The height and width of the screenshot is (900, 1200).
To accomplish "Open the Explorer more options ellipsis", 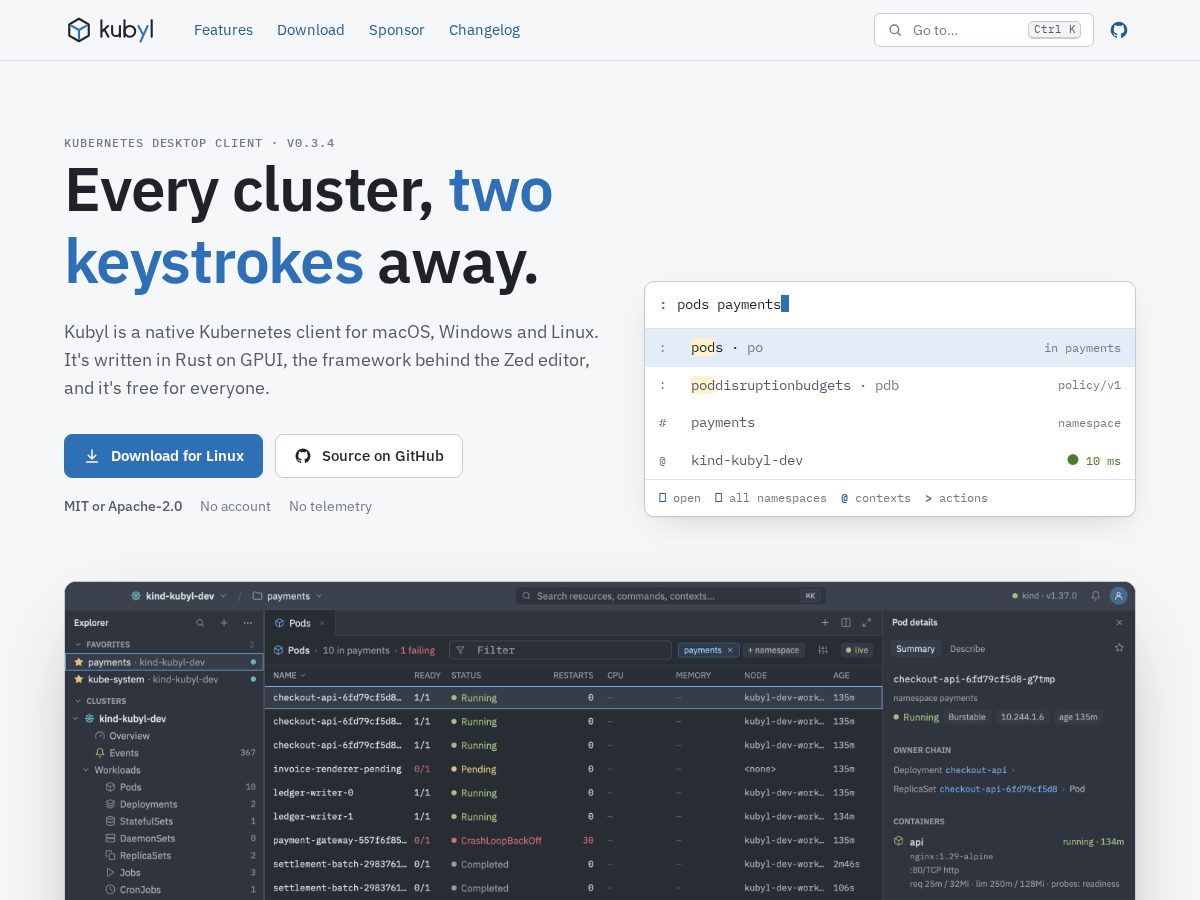I will 248,623.
